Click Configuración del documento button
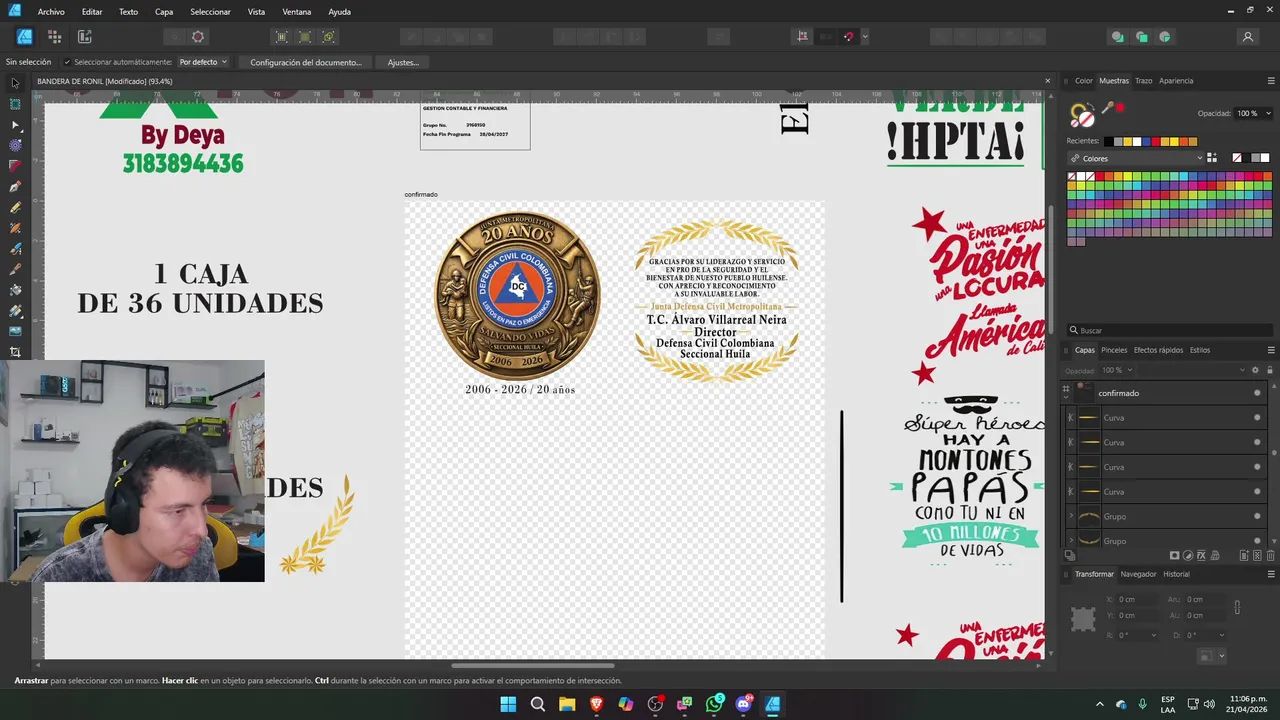The width and height of the screenshot is (1280, 720). tap(306, 62)
